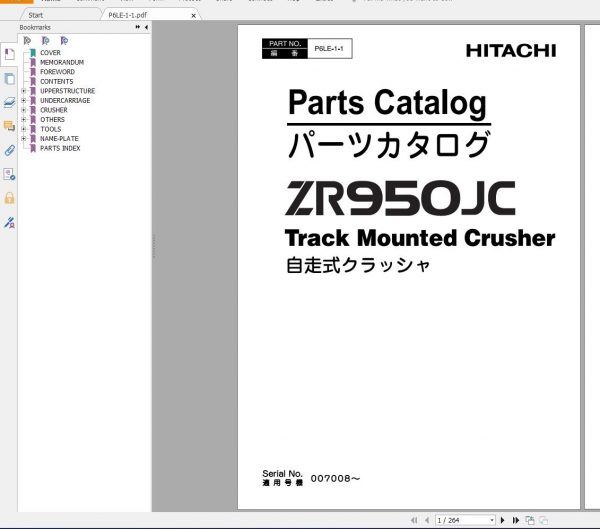Click the part number 'P6LE-1-1' box
The height and width of the screenshot is (529, 600).
click(329, 49)
